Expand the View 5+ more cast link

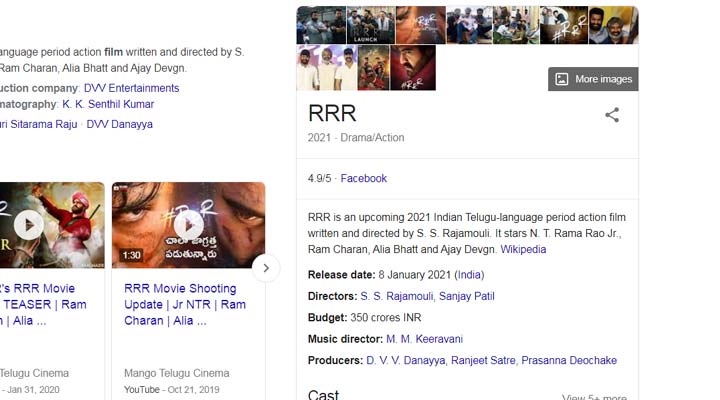(595, 397)
